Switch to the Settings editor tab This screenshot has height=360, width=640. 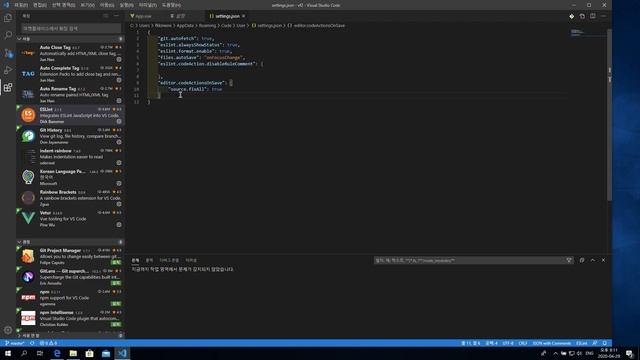coord(180,16)
